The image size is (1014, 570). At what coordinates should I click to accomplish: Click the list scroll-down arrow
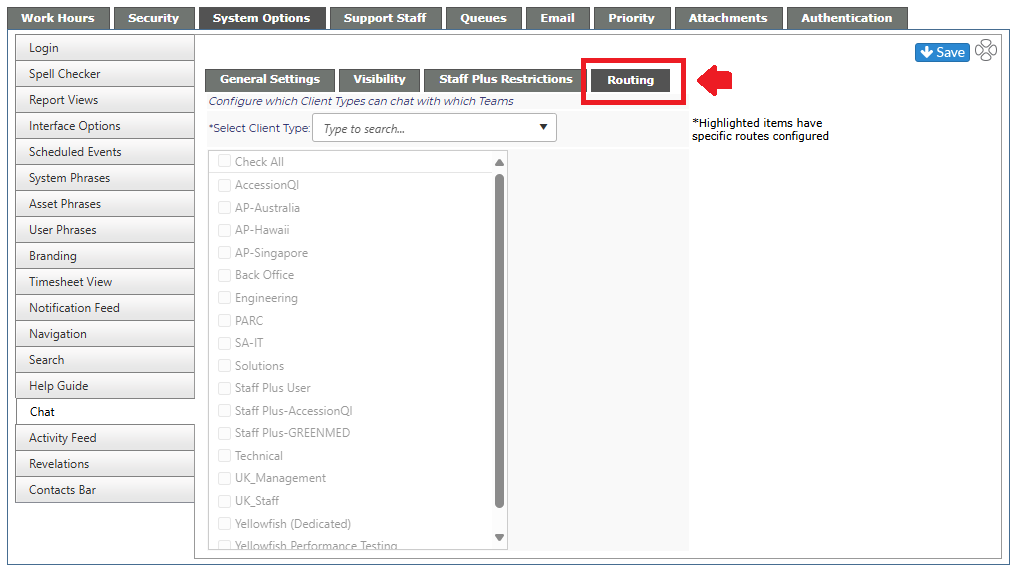[x=499, y=537]
